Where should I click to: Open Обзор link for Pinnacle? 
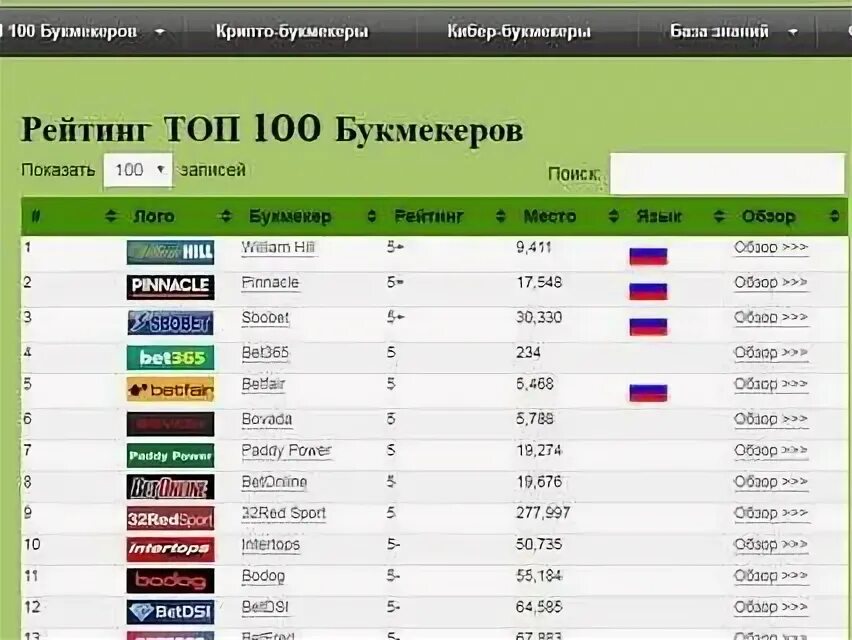pos(771,283)
